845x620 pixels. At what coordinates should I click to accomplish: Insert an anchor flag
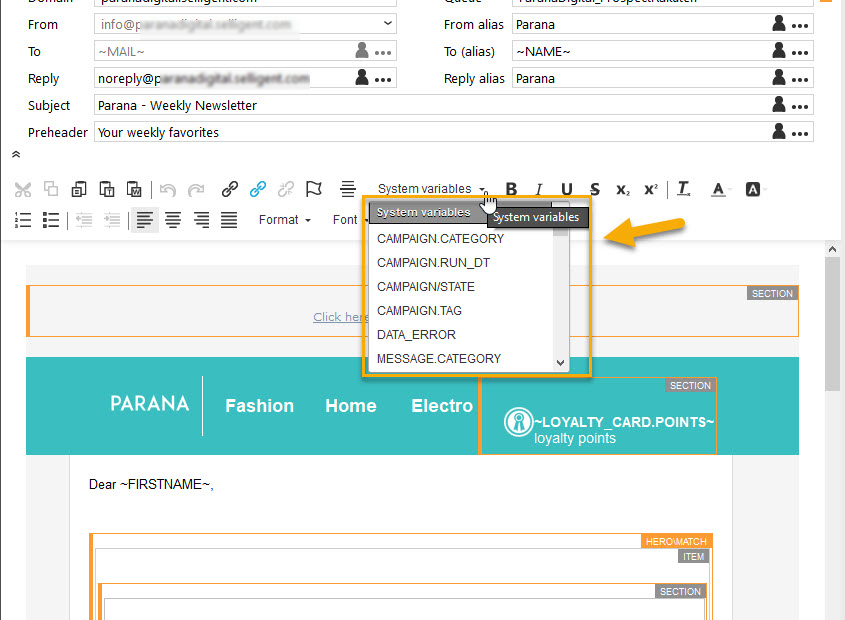pos(314,189)
